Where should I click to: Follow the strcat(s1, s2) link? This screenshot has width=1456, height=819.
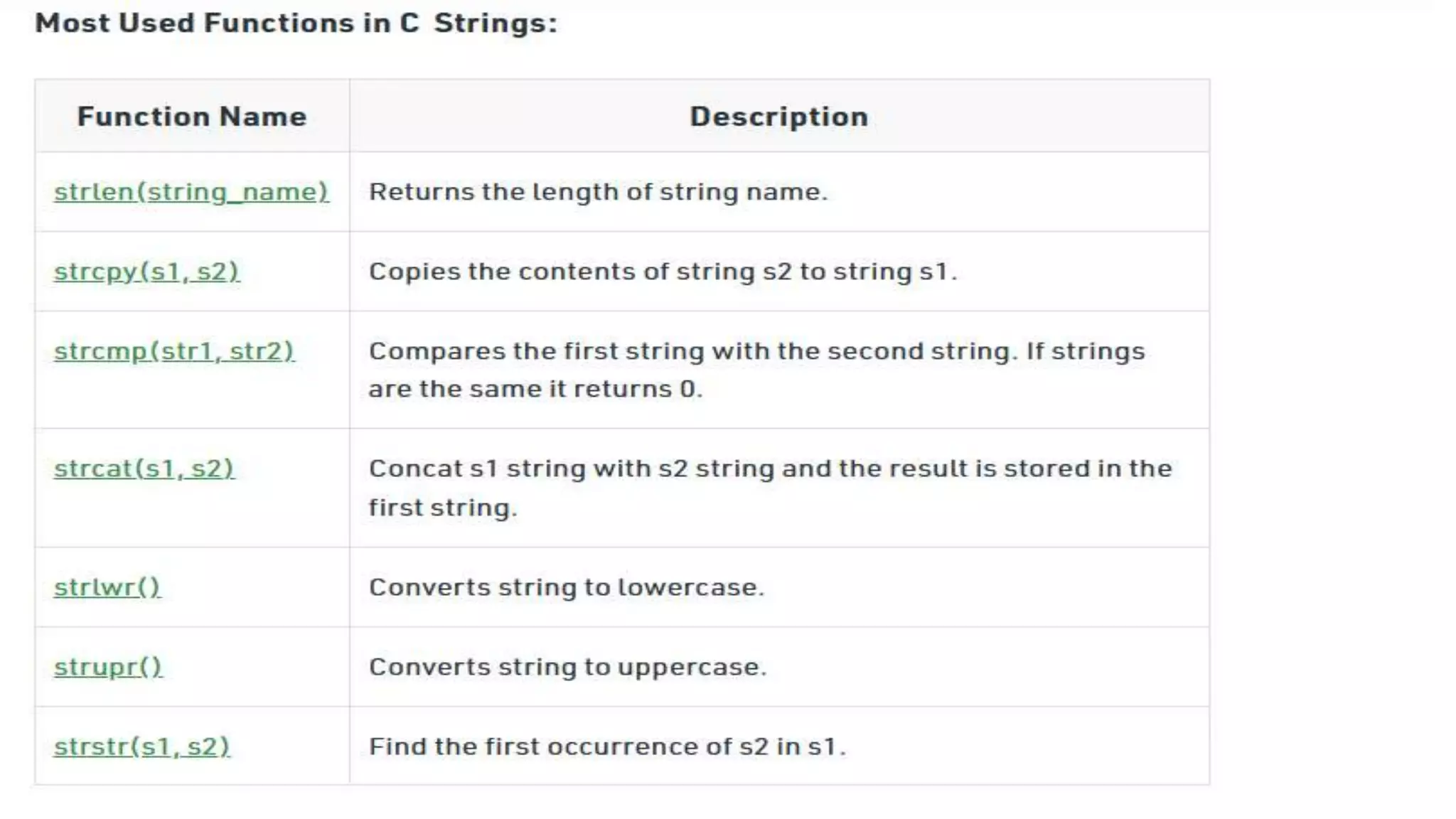[144, 469]
